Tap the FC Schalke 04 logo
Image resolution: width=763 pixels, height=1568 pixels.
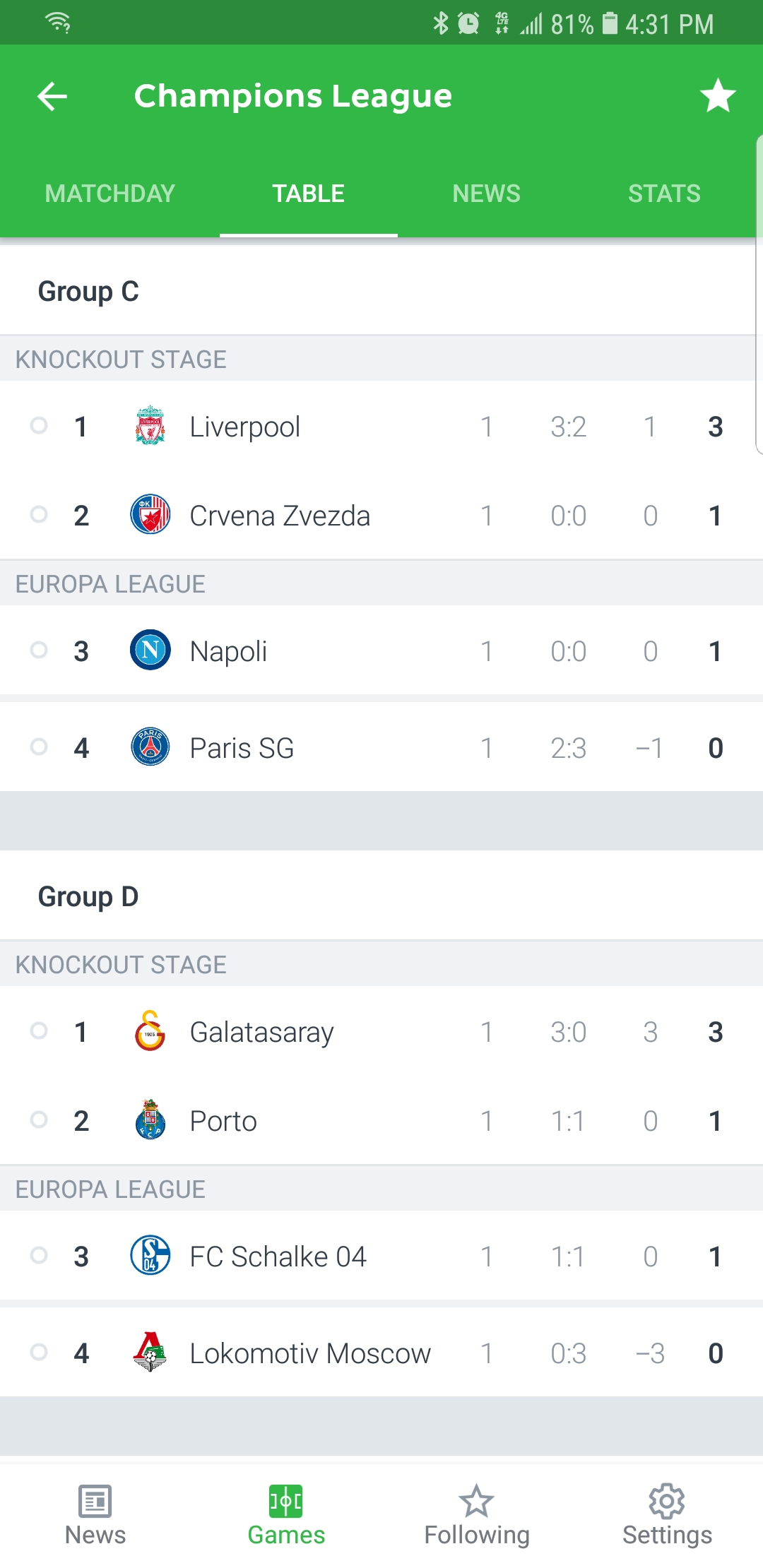pos(150,1256)
